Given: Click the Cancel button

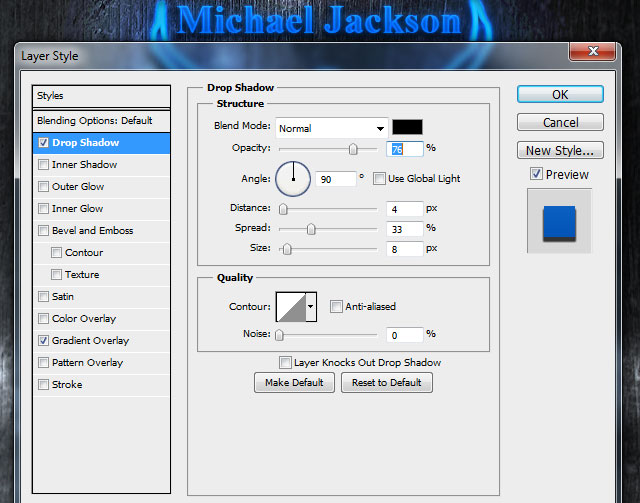Looking at the screenshot, I should click(x=560, y=122).
